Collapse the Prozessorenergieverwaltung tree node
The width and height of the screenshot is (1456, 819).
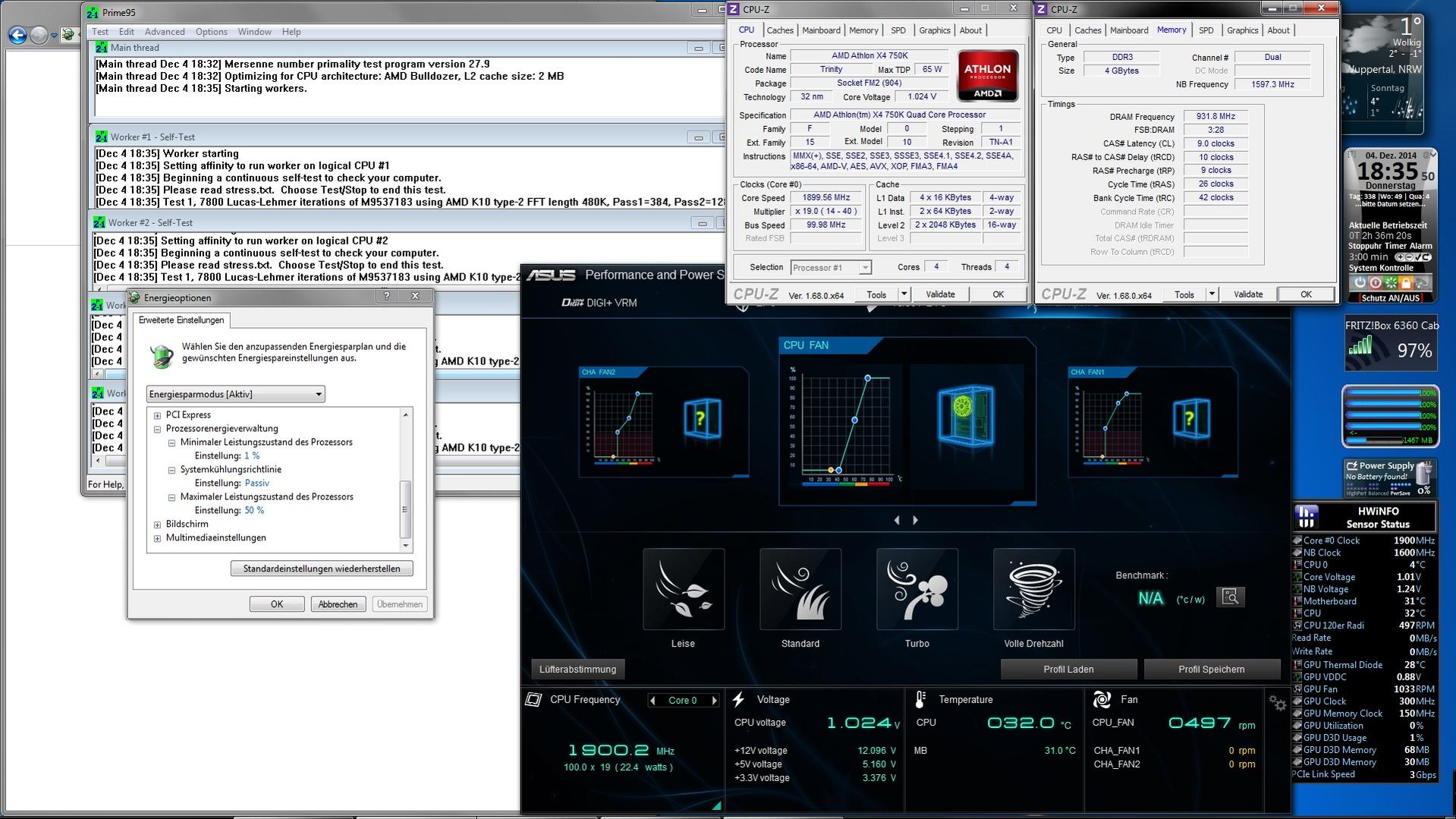coord(157,429)
